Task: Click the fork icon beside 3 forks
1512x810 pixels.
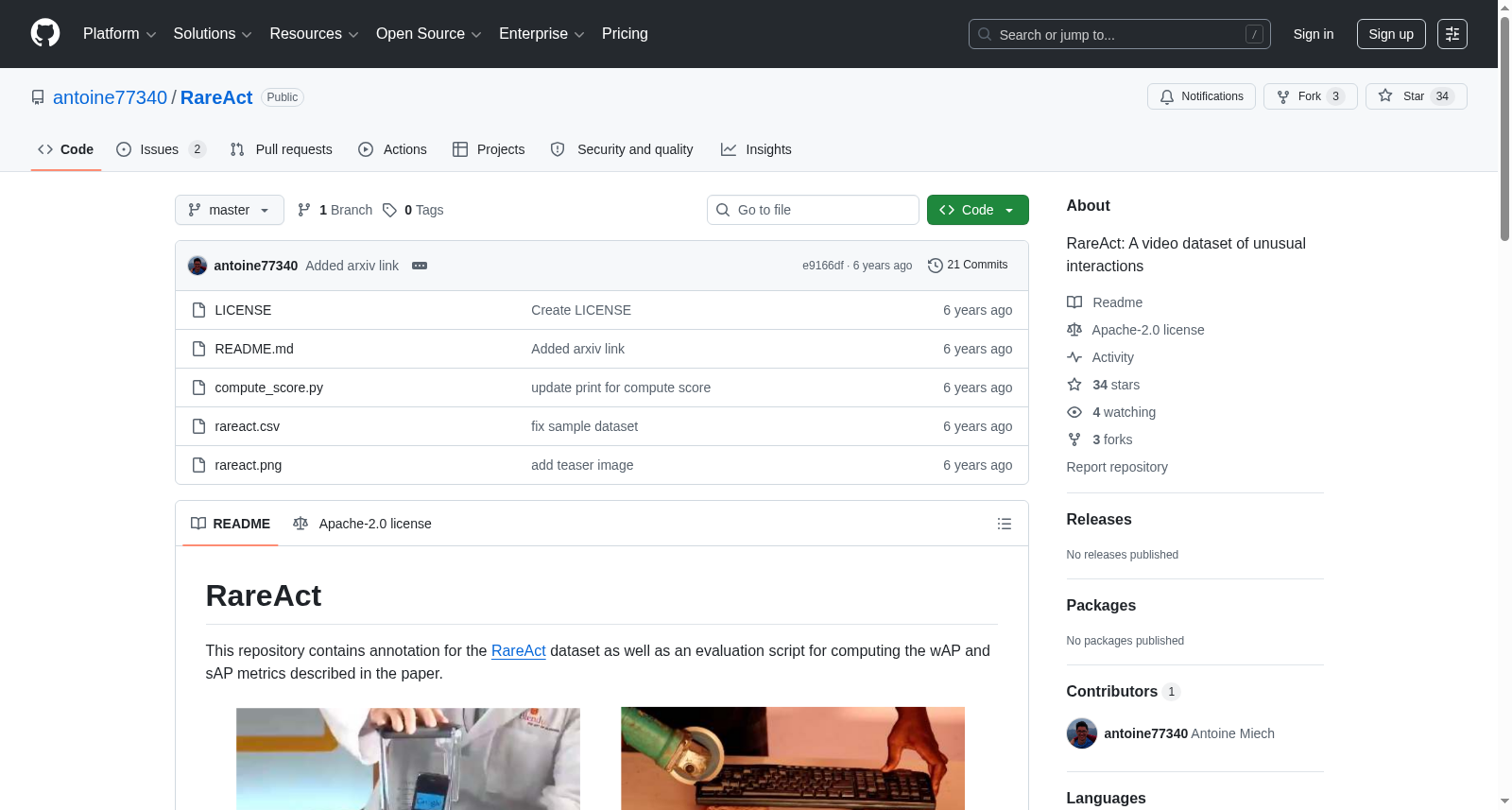Action: 1074,439
